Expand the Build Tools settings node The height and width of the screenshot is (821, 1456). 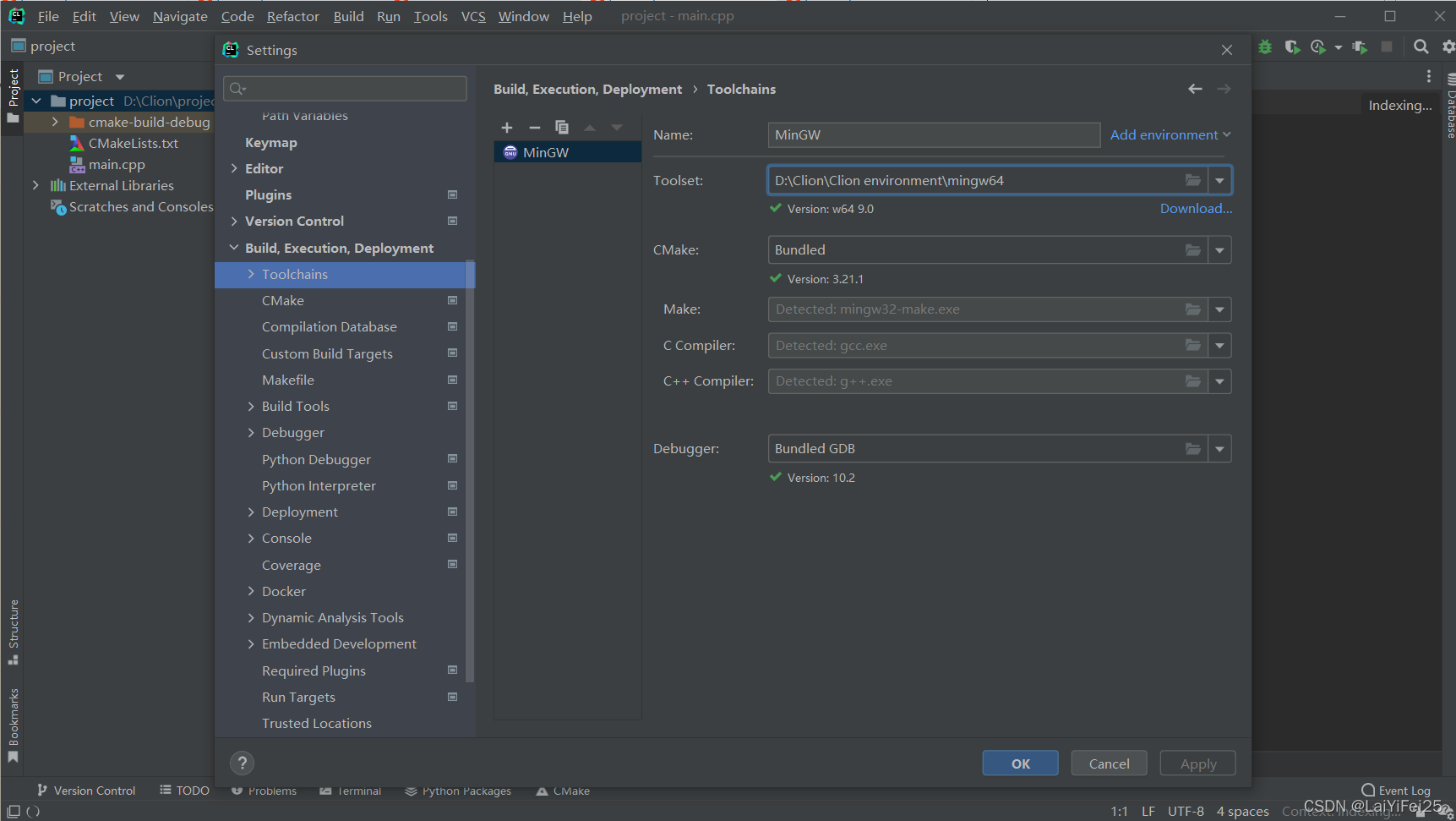[251, 407]
